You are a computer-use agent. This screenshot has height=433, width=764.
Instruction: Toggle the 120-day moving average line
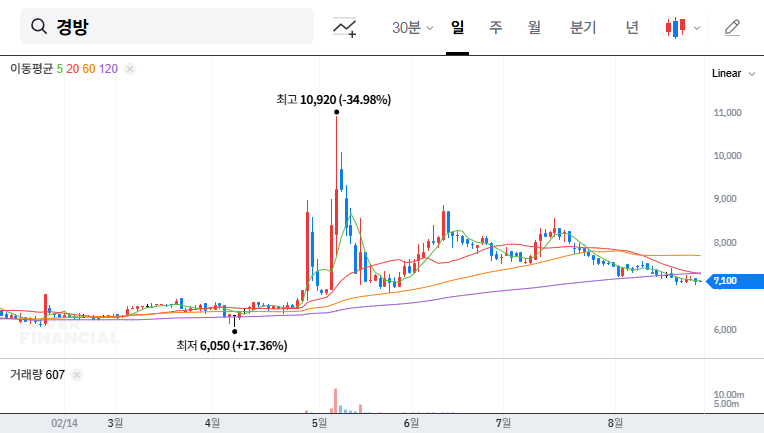click(109, 69)
